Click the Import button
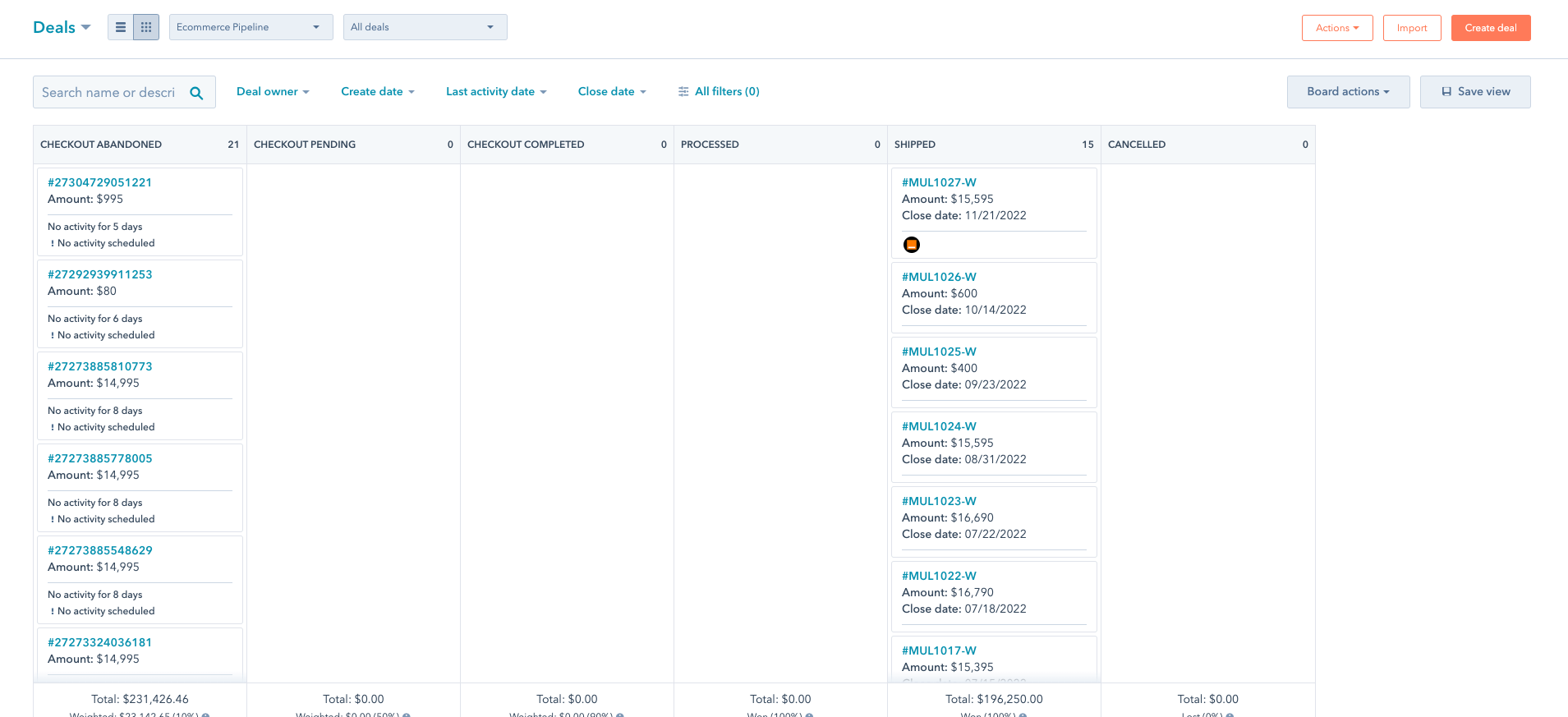Screen dimensions: 1568x717 pyautogui.click(x=1411, y=28)
